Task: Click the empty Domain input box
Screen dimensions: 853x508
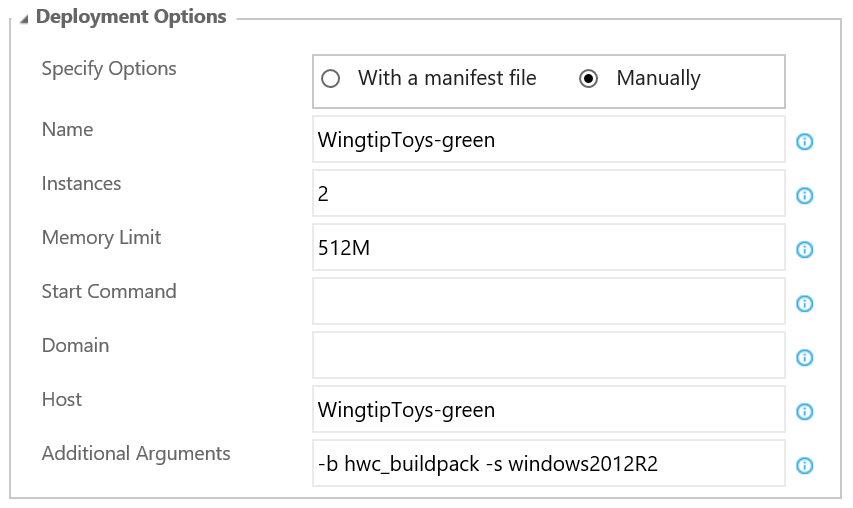Action: pyautogui.click(x=548, y=355)
